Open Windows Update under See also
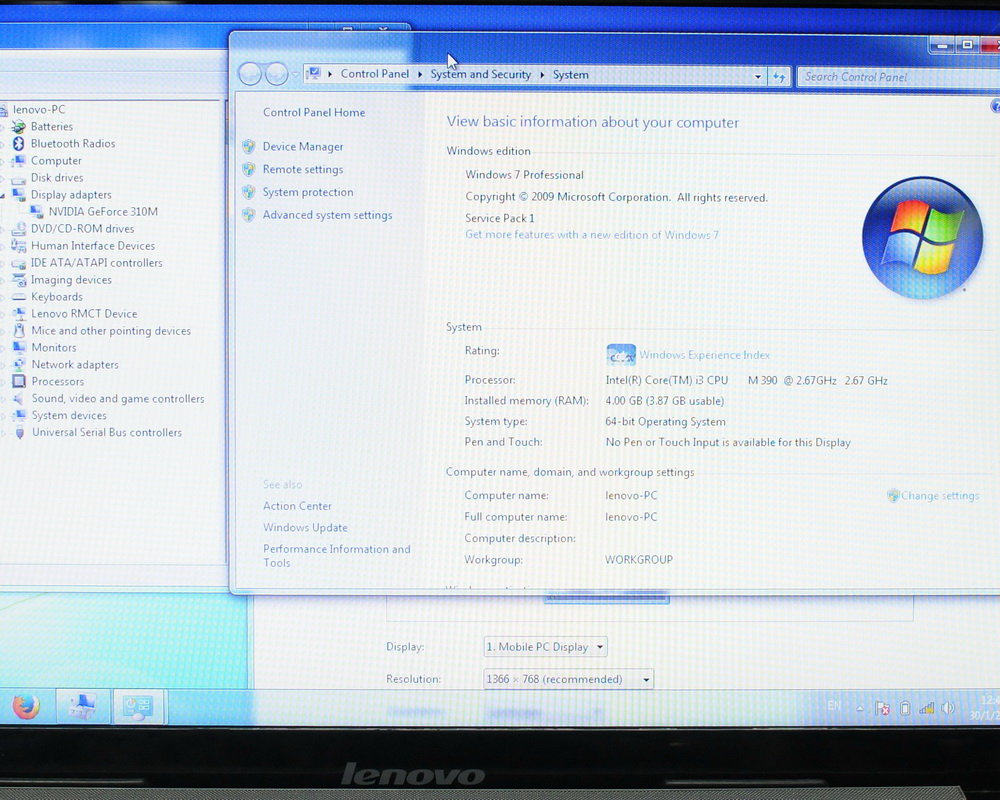Viewport: 1000px width, 800px height. [305, 528]
